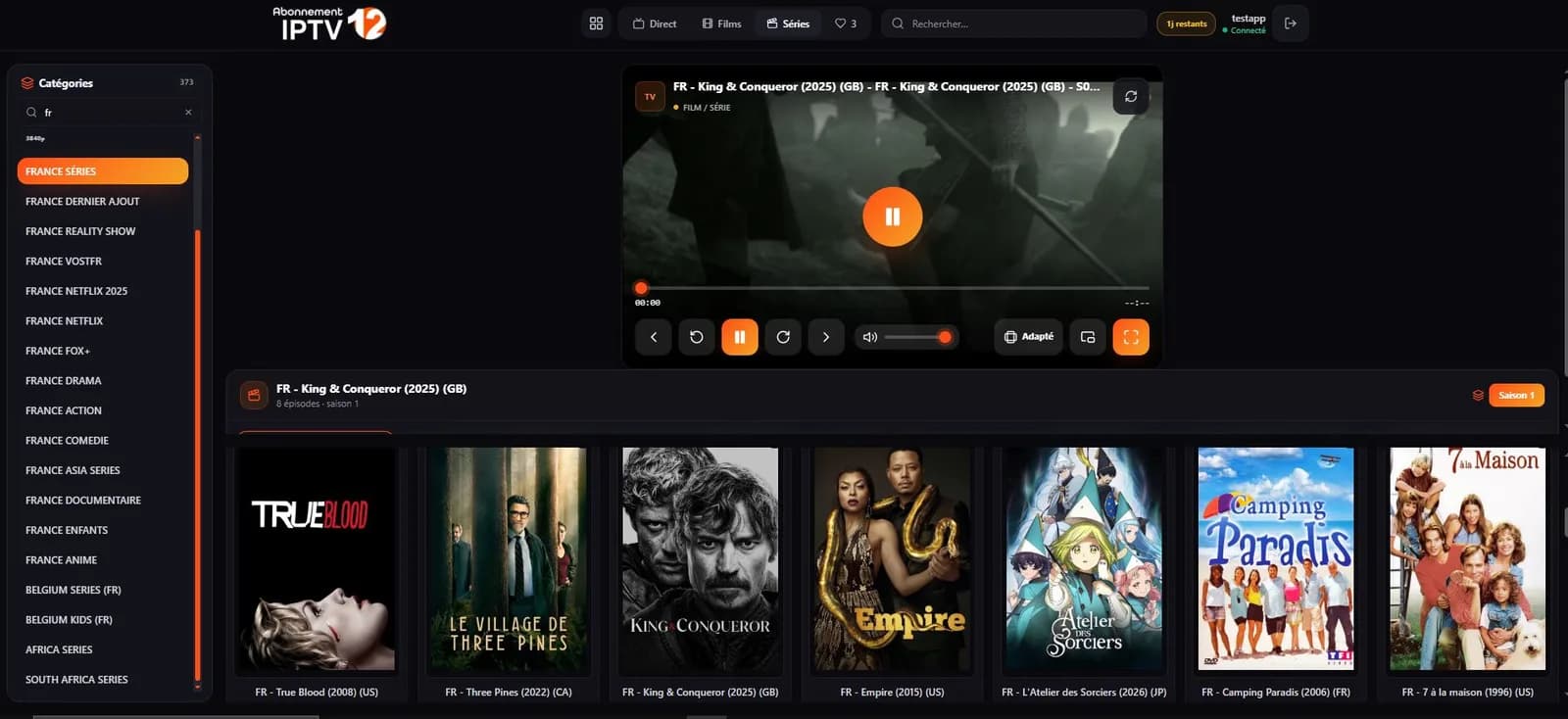The image size is (1568, 719).
Task: Open the Empire poster
Action: (x=892, y=559)
